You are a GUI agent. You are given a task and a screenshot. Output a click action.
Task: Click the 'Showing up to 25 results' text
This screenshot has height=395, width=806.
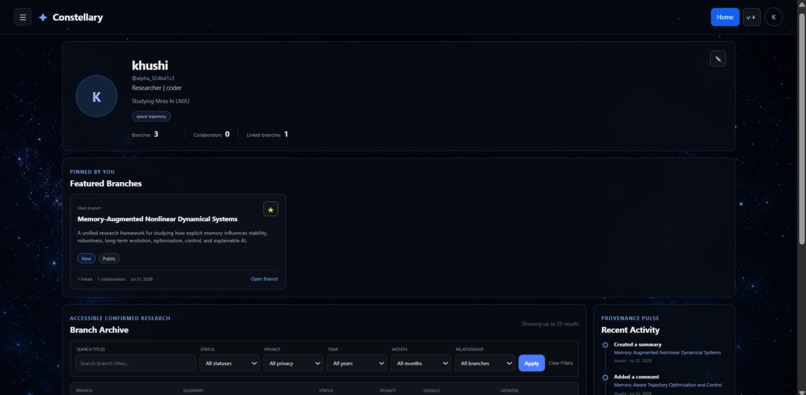(x=550, y=324)
